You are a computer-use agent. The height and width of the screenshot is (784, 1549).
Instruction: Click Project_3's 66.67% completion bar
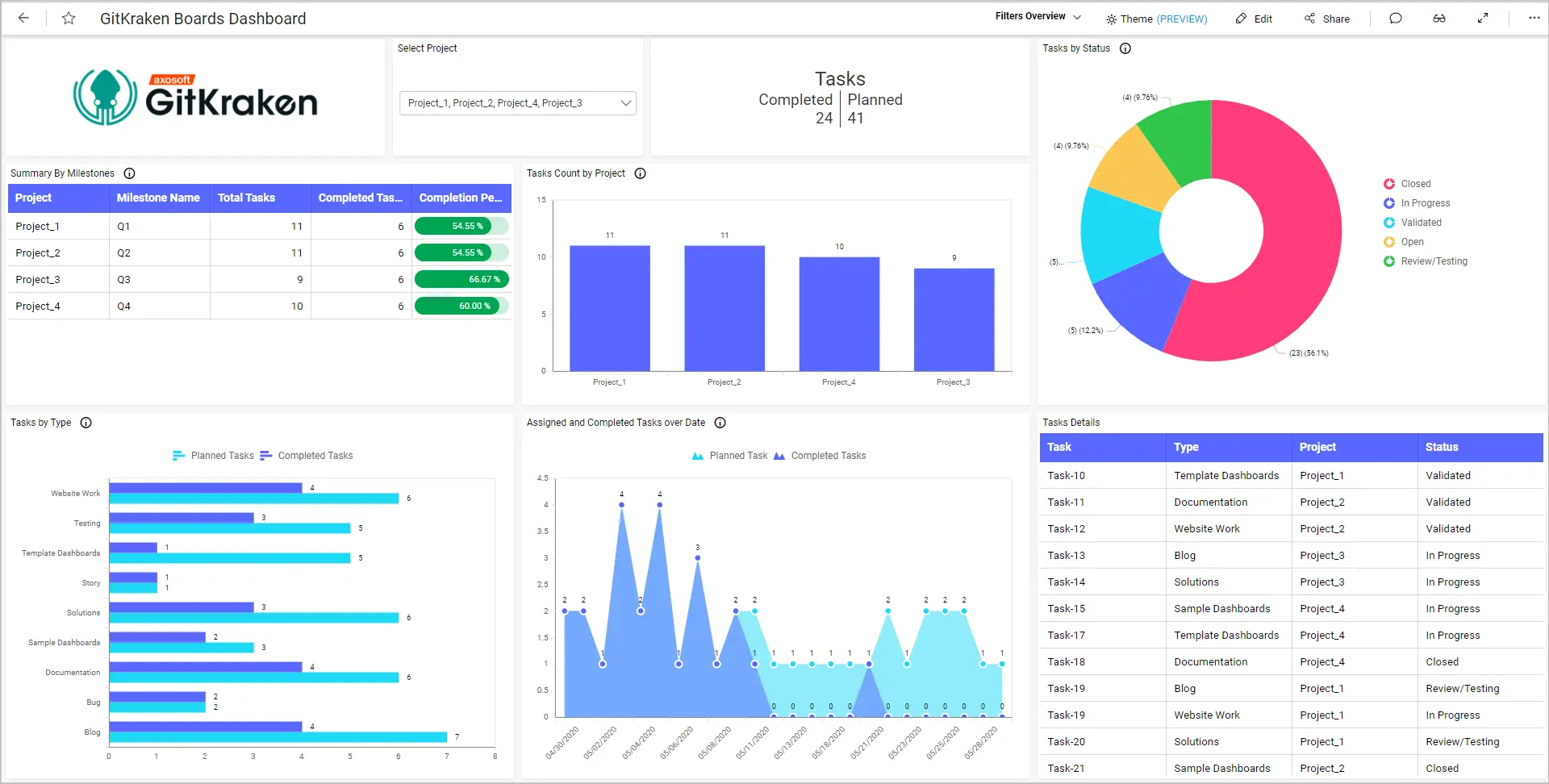pyautogui.click(x=461, y=279)
